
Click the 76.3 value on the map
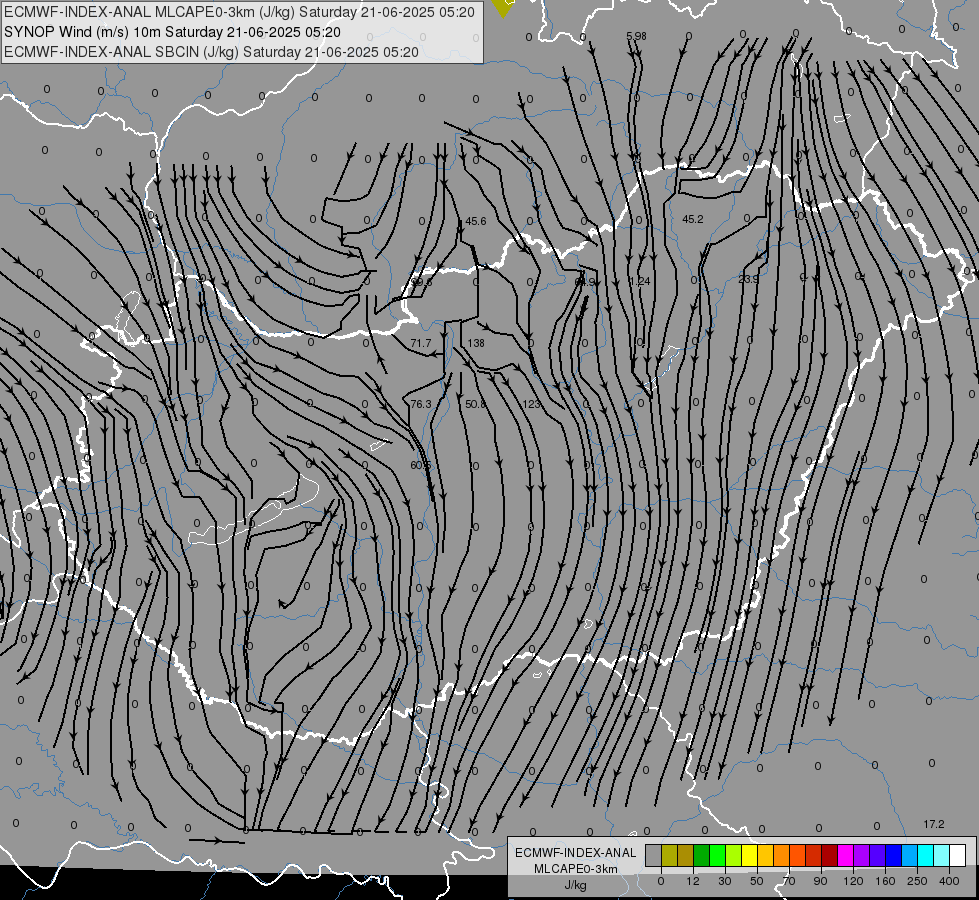tap(421, 404)
